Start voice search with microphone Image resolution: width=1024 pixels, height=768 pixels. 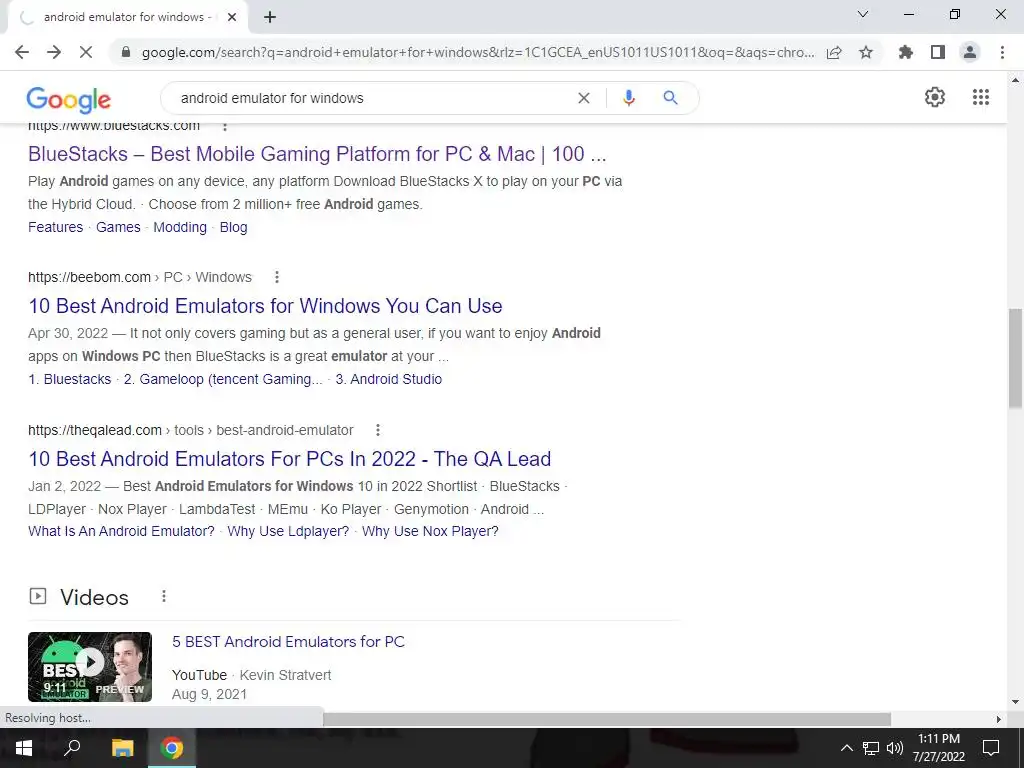629,98
